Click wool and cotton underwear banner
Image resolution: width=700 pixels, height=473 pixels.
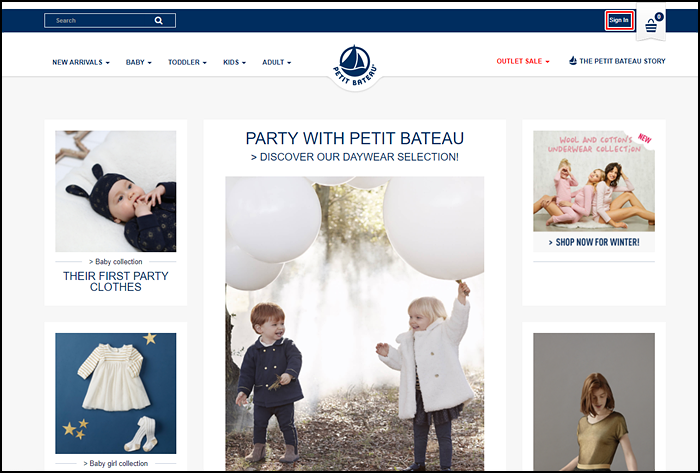(594, 181)
